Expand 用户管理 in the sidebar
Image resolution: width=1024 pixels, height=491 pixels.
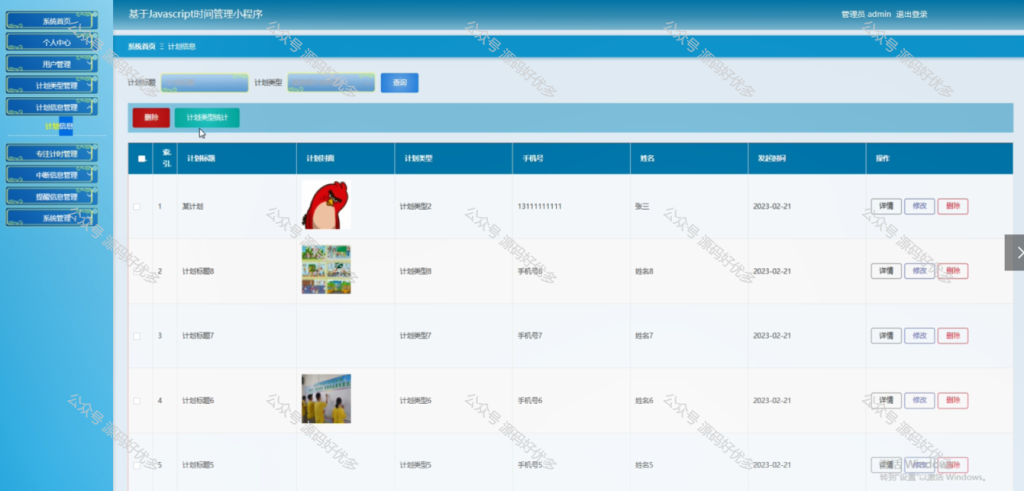[x=52, y=64]
